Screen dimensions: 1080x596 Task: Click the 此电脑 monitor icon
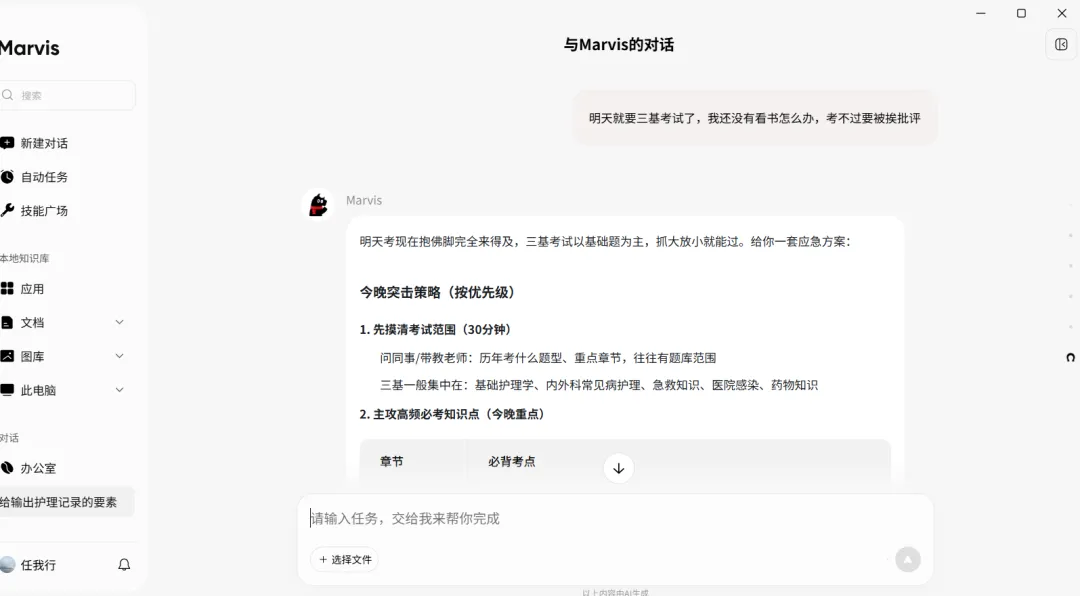(7, 390)
